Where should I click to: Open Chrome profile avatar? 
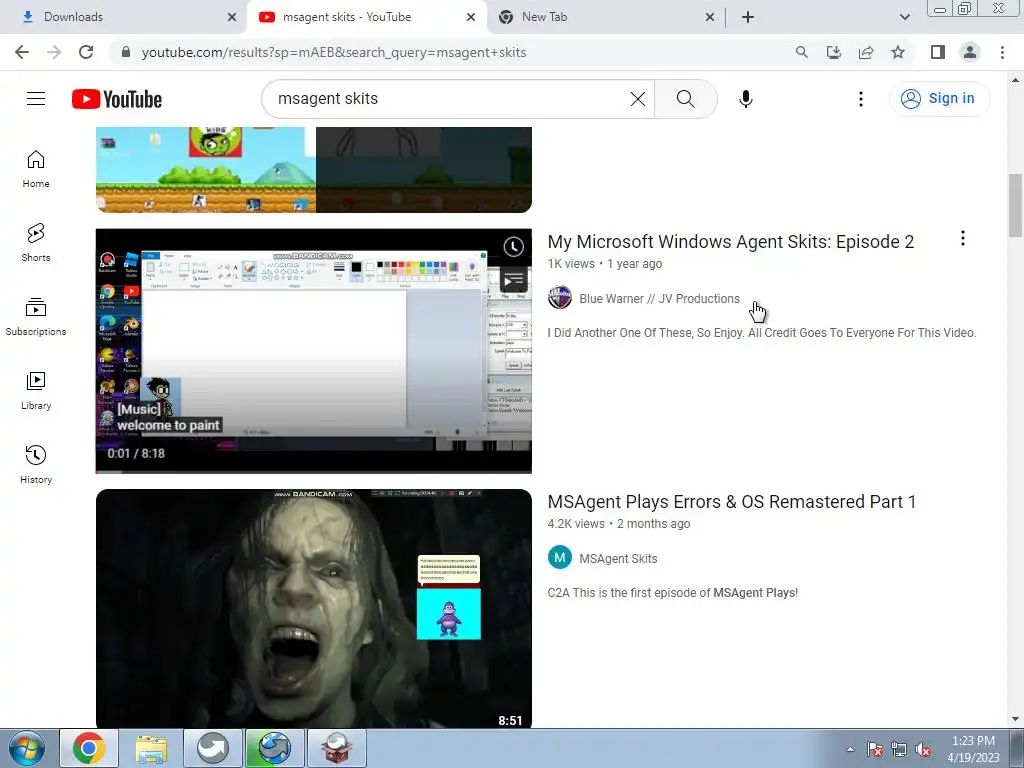tap(970, 52)
